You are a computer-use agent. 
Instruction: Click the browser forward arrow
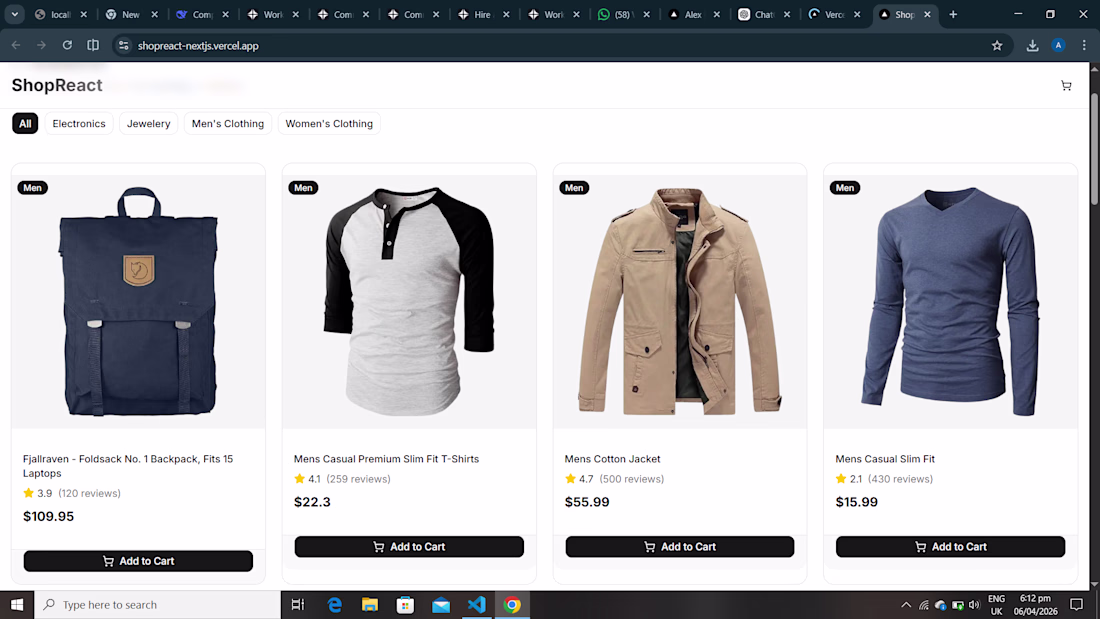point(41,46)
